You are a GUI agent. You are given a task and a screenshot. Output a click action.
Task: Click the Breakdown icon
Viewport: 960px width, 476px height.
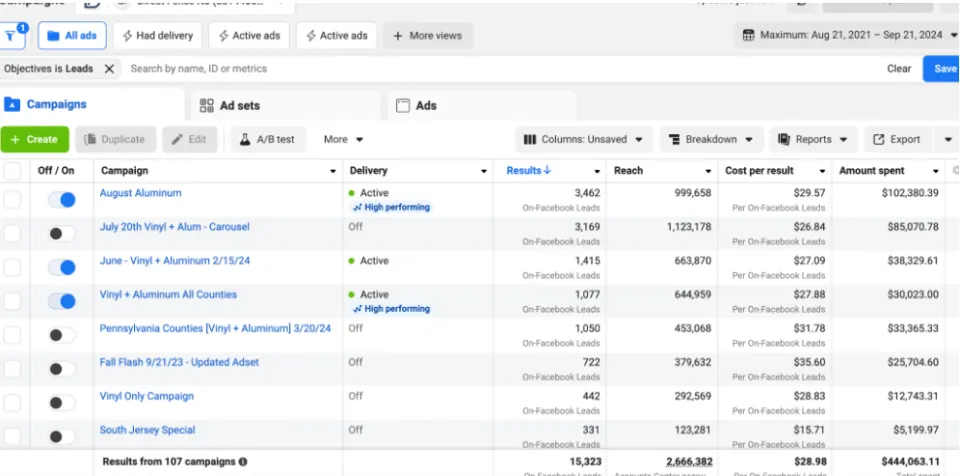point(674,140)
